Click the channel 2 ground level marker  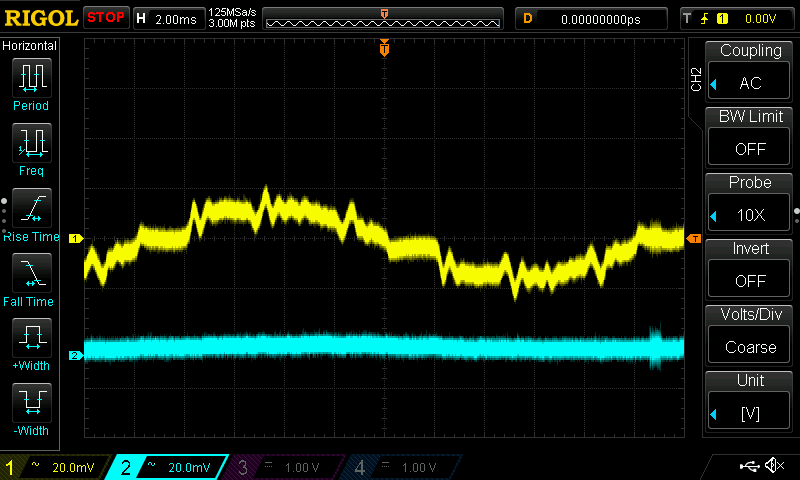(76, 356)
